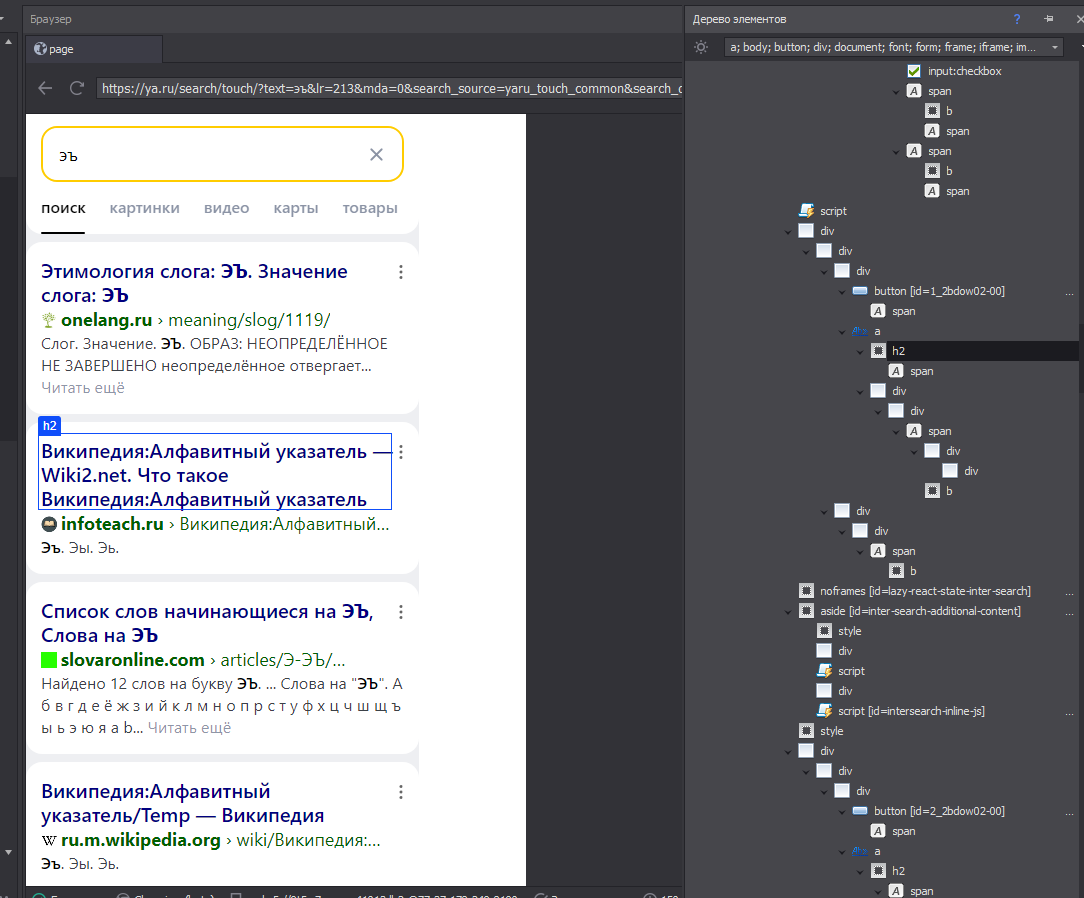Collapse button 1_2bdow02-00 node
Viewport: 1084px width, 898px height.
pos(842,292)
